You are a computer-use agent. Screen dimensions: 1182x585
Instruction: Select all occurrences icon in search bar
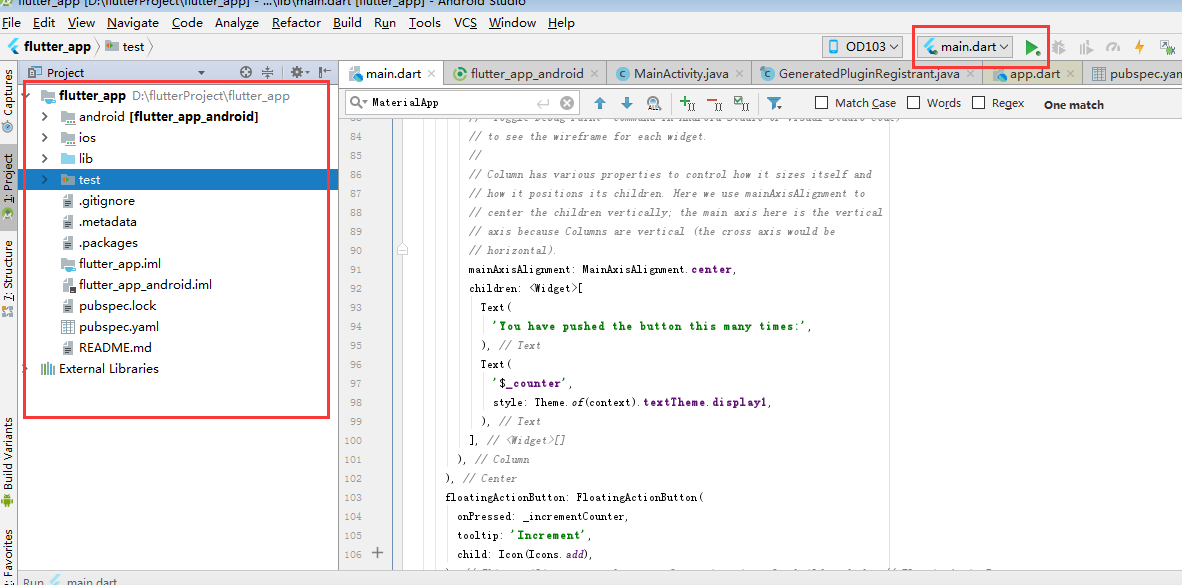tap(741, 103)
